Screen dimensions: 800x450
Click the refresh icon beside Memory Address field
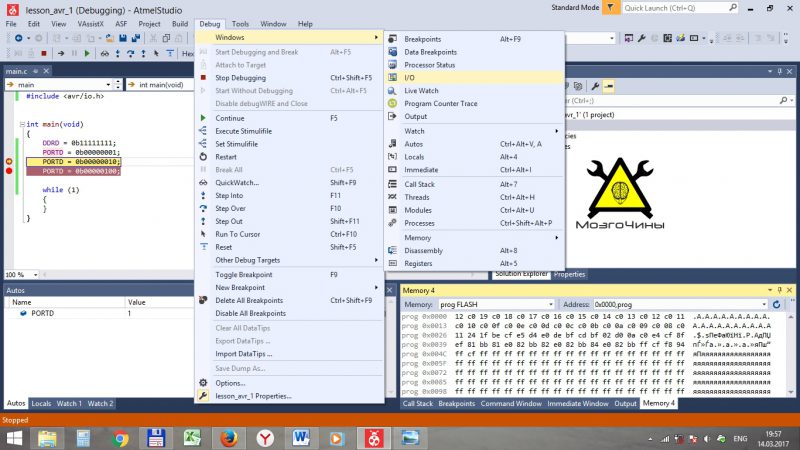click(x=777, y=304)
